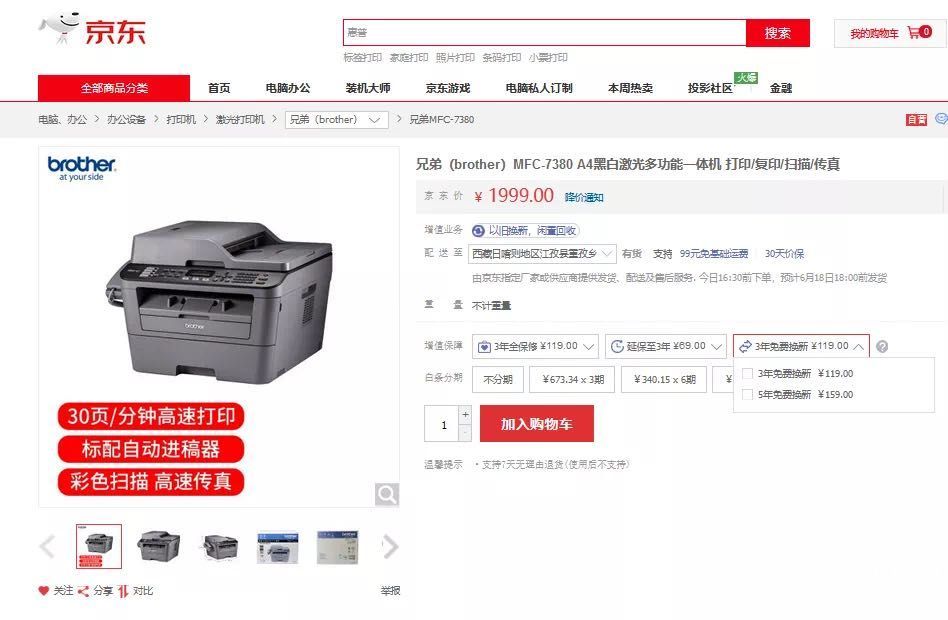948x620 pixels.
Task: Check the 3年免费换新 ¥119.00 option
Action: click(747, 374)
